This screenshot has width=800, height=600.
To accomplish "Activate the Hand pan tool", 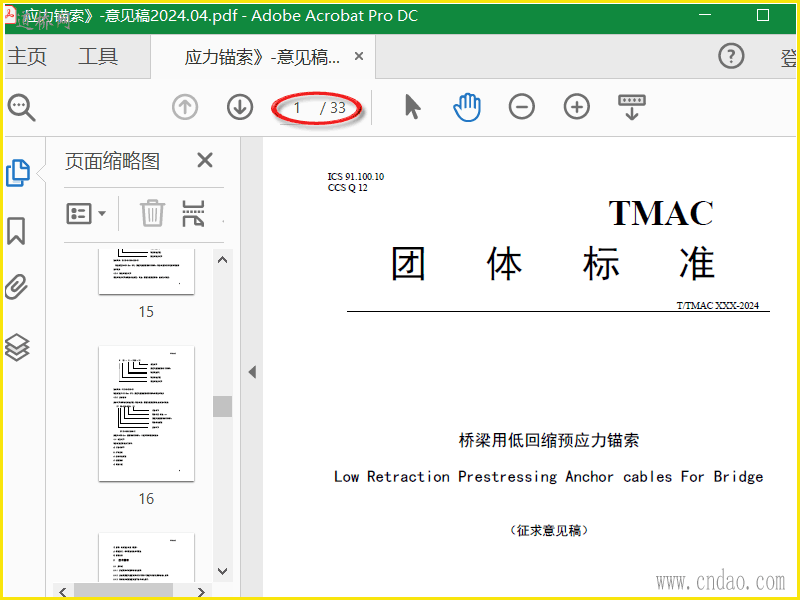I will [x=467, y=107].
